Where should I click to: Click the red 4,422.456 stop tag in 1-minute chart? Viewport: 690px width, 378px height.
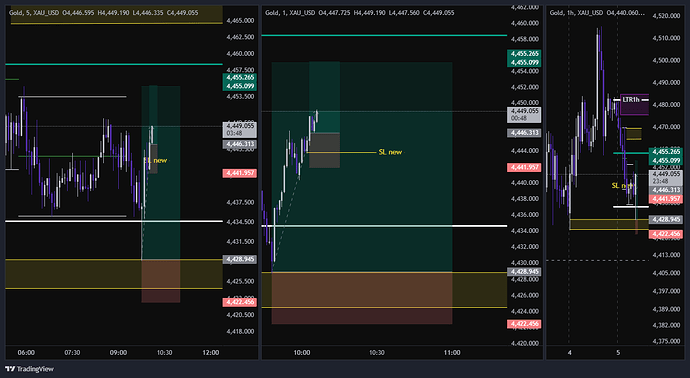click(x=524, y=324)
